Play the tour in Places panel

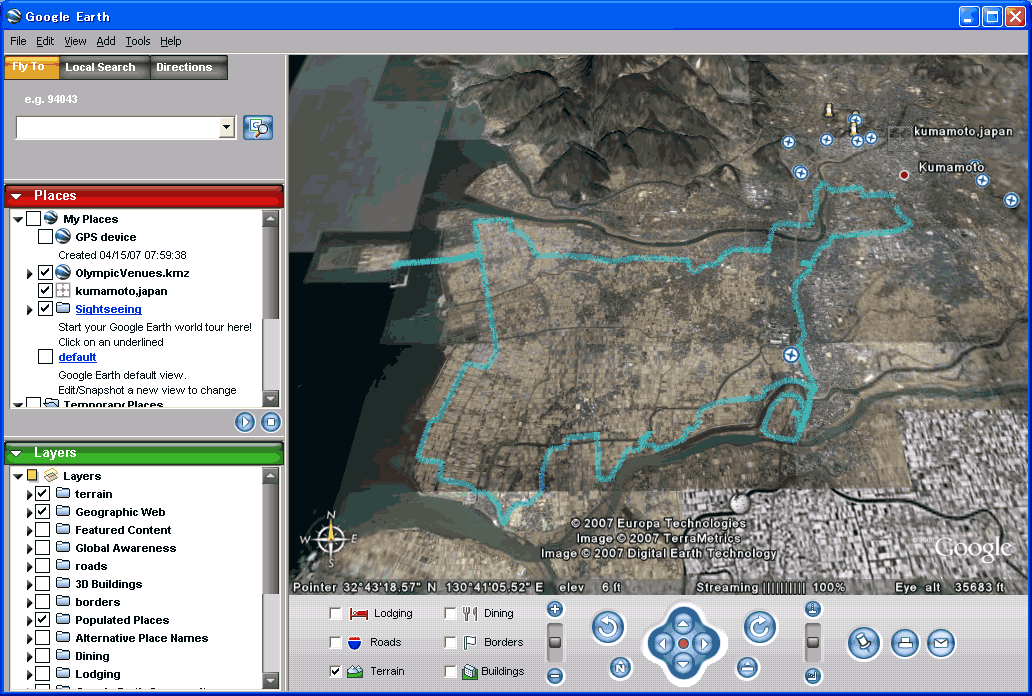click(x=245, y=421)
